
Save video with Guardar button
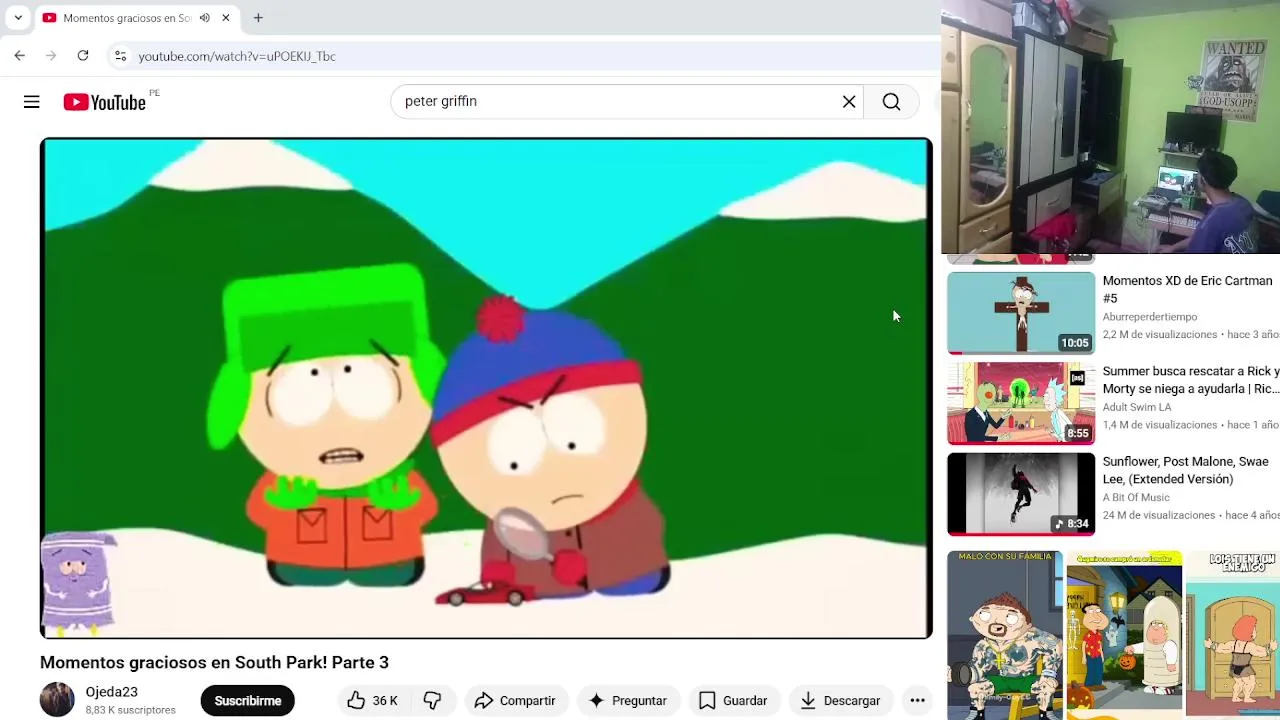coord(733,701)
